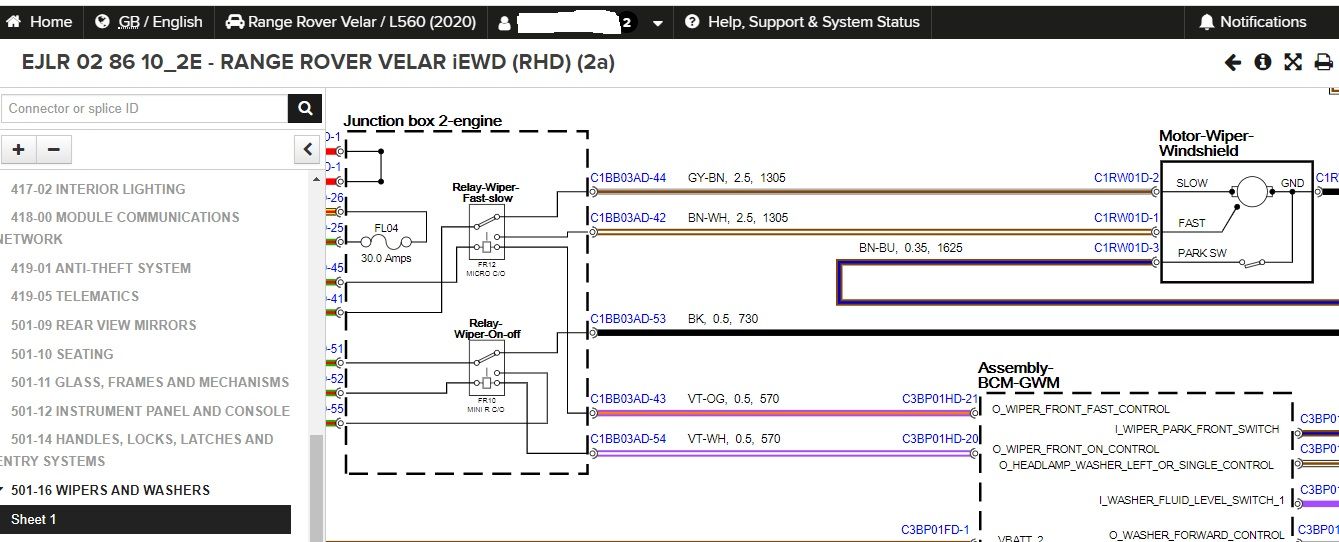The height and width of the screenshot is (542, 1339).
Task: Select 417-02 INTERIOR LIGHTING
Action: [98, 189]
